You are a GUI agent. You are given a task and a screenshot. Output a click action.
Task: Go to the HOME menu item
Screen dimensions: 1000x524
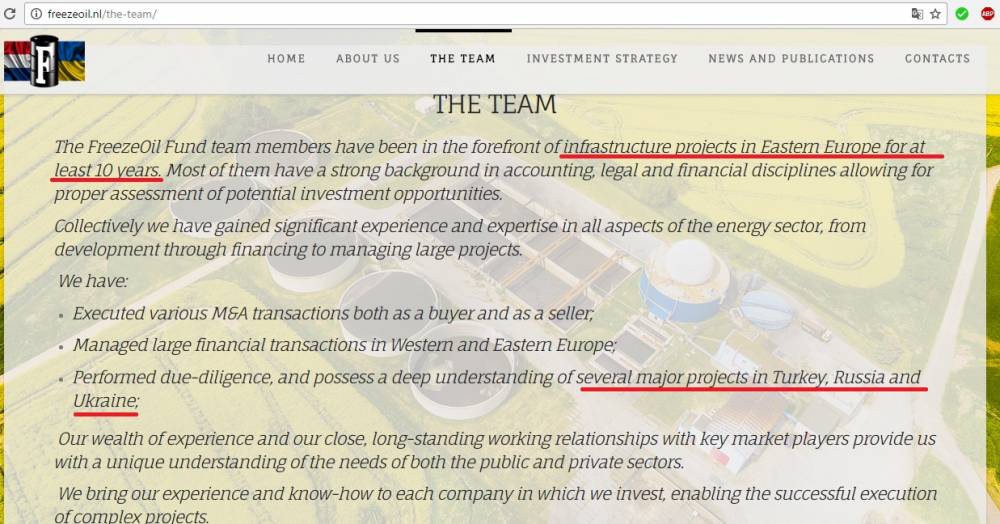click(286, 59)
